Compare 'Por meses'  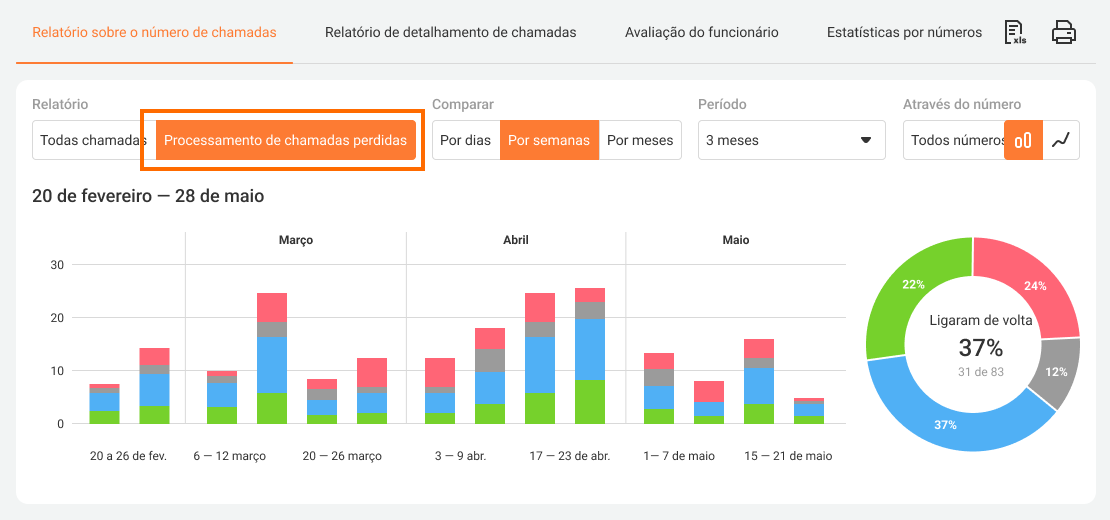tap(640, 141)
